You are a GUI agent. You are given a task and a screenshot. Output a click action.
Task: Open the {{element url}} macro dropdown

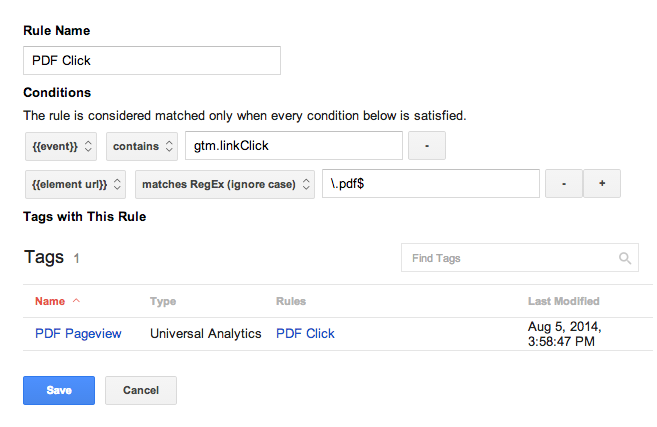[x=75, y=184]
